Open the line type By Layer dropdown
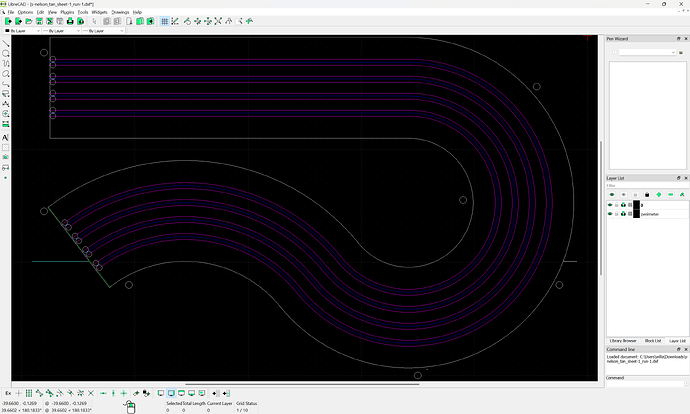The image size is (690, 414). [x=102, y=31]
